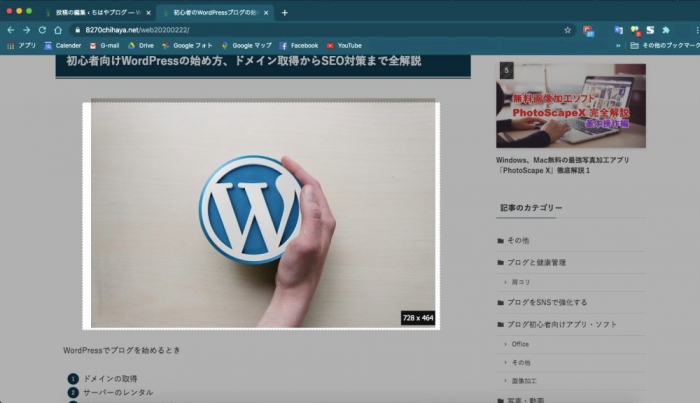Open the Calender bookmark

pyautogui.click(x=62, y=46)
